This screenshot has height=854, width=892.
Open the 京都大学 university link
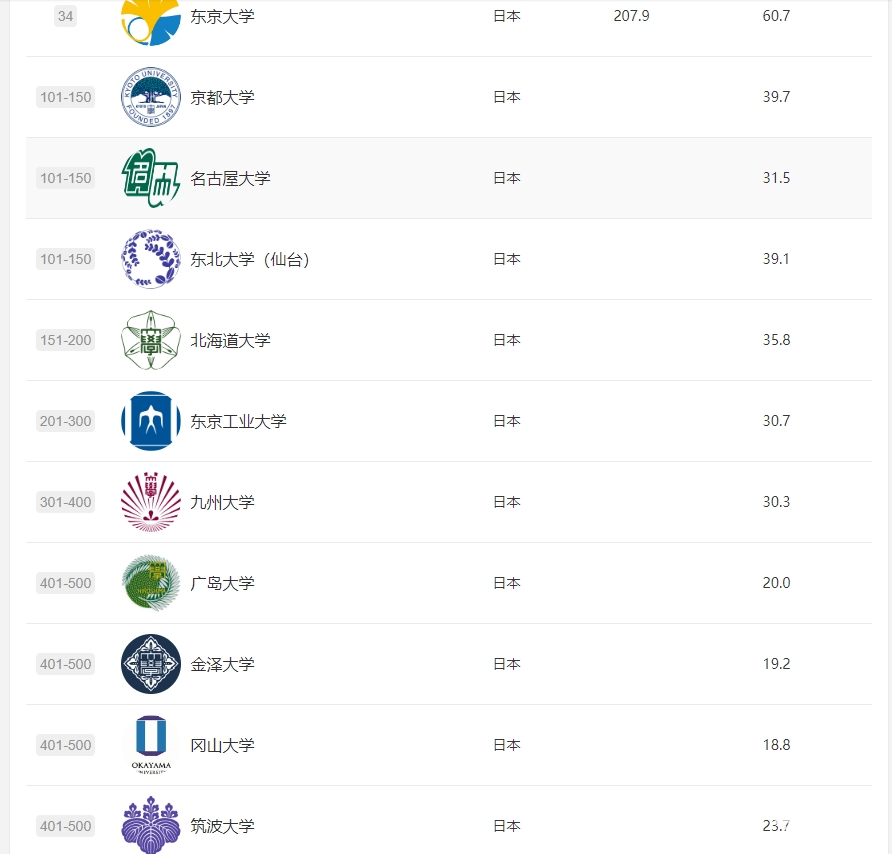222,97
